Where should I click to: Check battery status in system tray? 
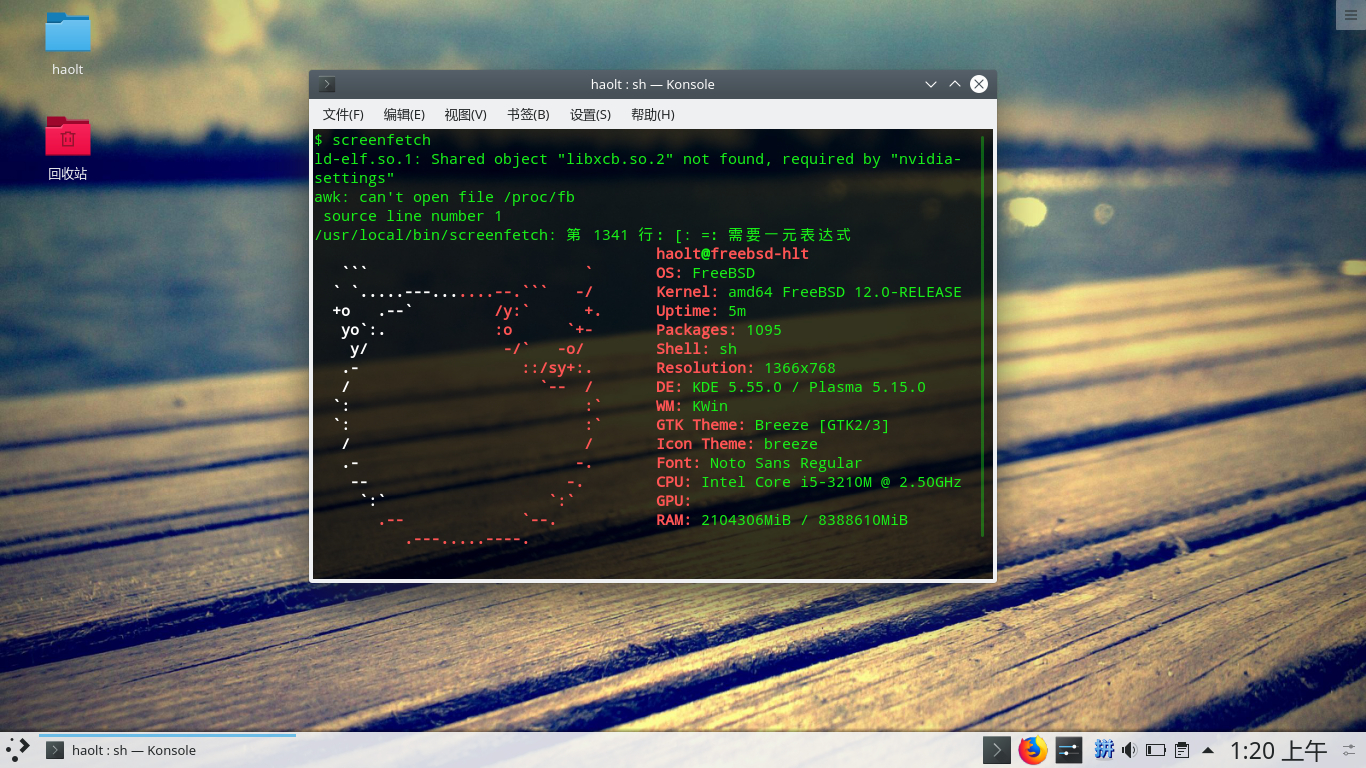(x=1156, y=750)
